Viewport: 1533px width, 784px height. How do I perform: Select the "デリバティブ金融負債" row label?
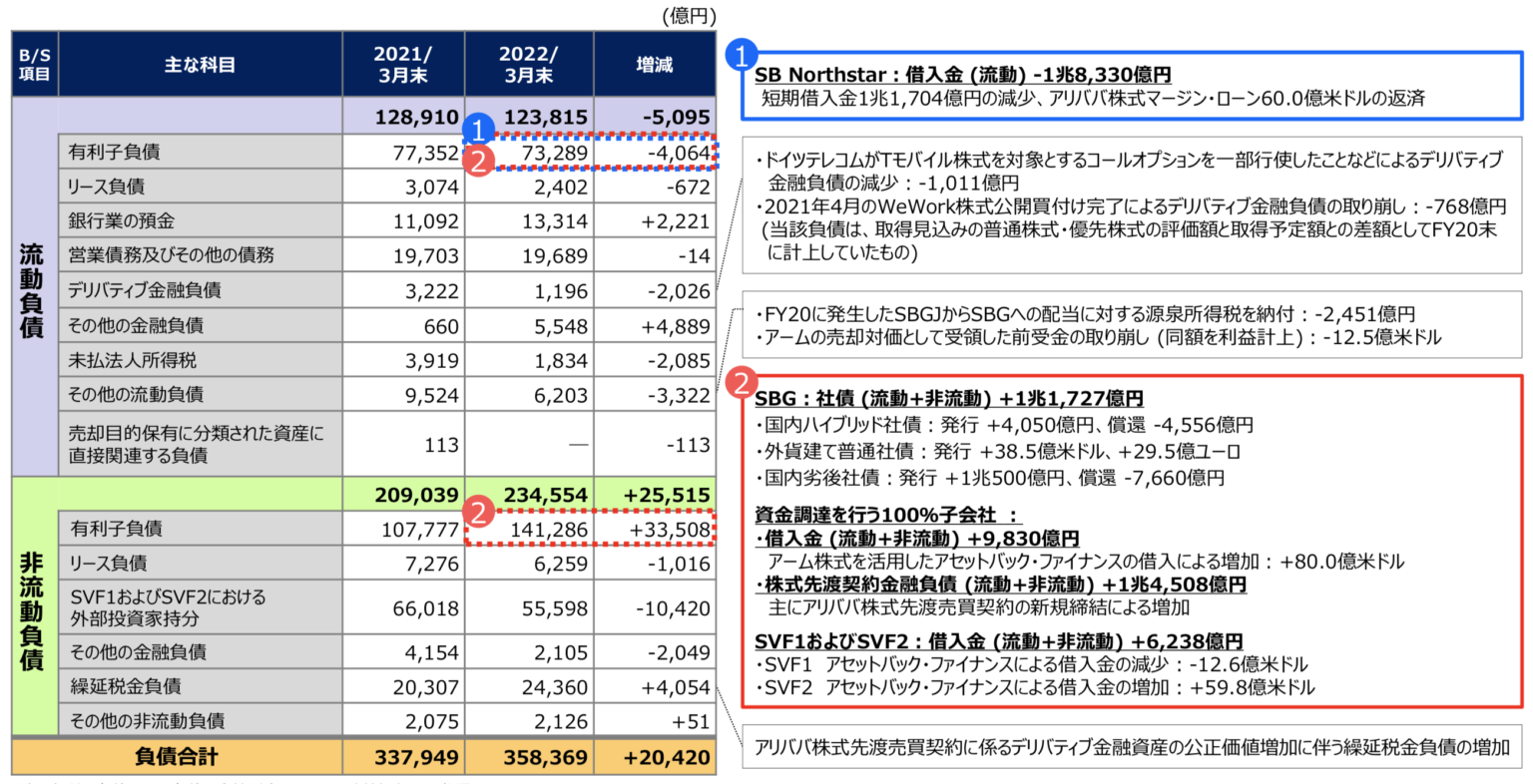145,290
